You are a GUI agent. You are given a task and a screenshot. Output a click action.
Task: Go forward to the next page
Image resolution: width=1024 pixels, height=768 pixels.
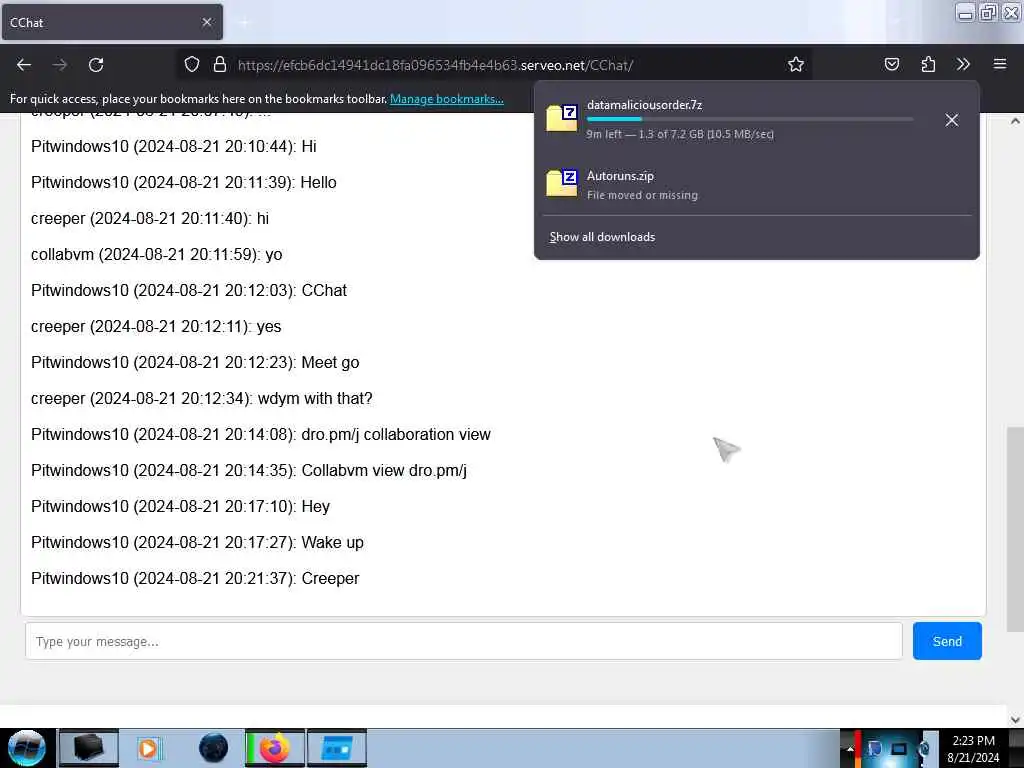60,65
